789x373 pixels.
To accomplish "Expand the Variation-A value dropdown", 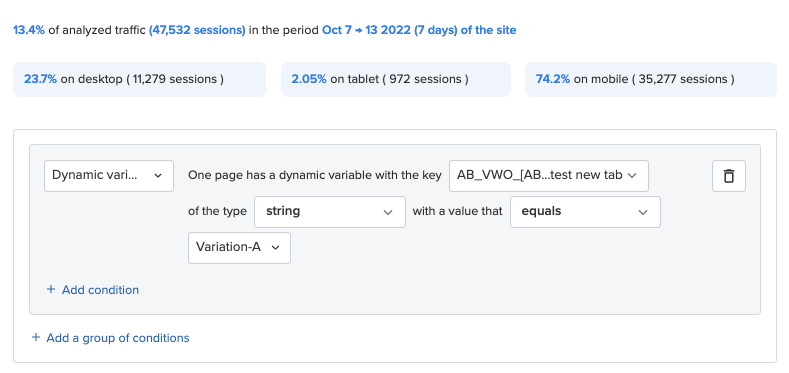I will (x=240, y=248).
